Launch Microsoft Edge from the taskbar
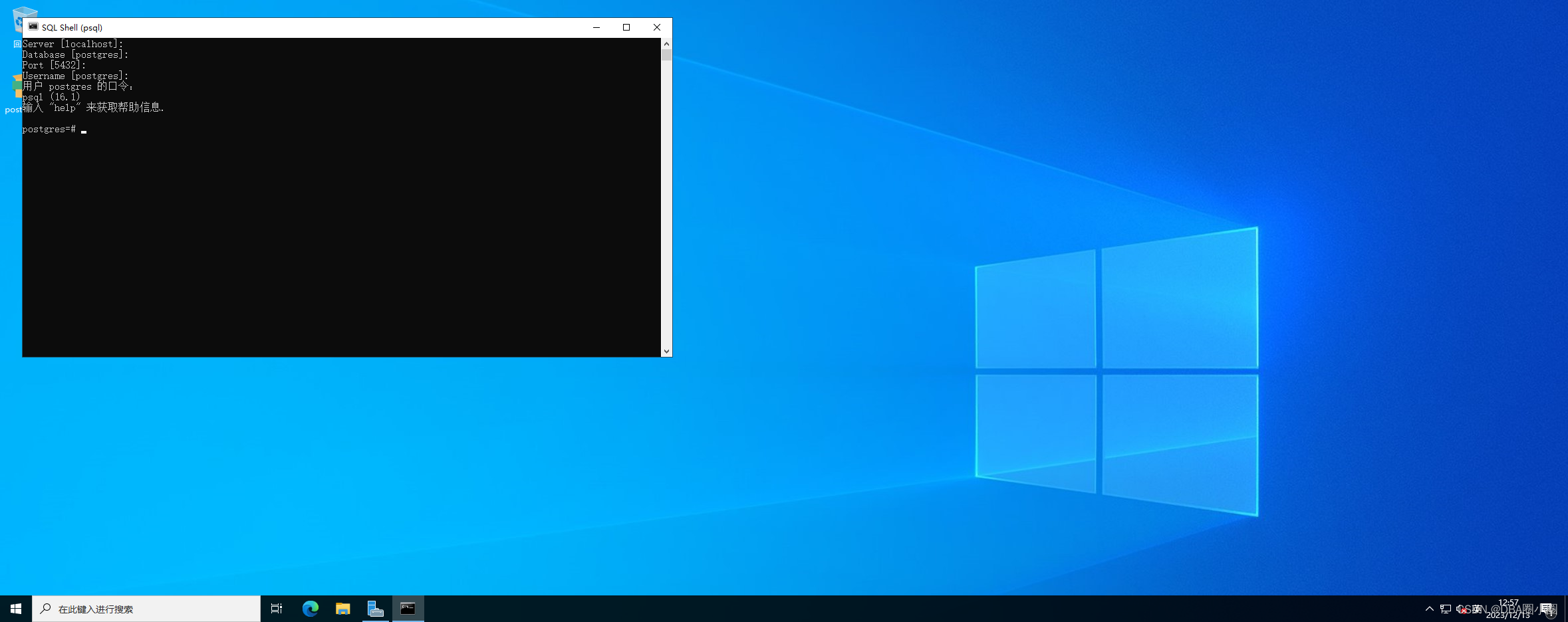This screenshot has height=622, width=1568. pos(311,609)
